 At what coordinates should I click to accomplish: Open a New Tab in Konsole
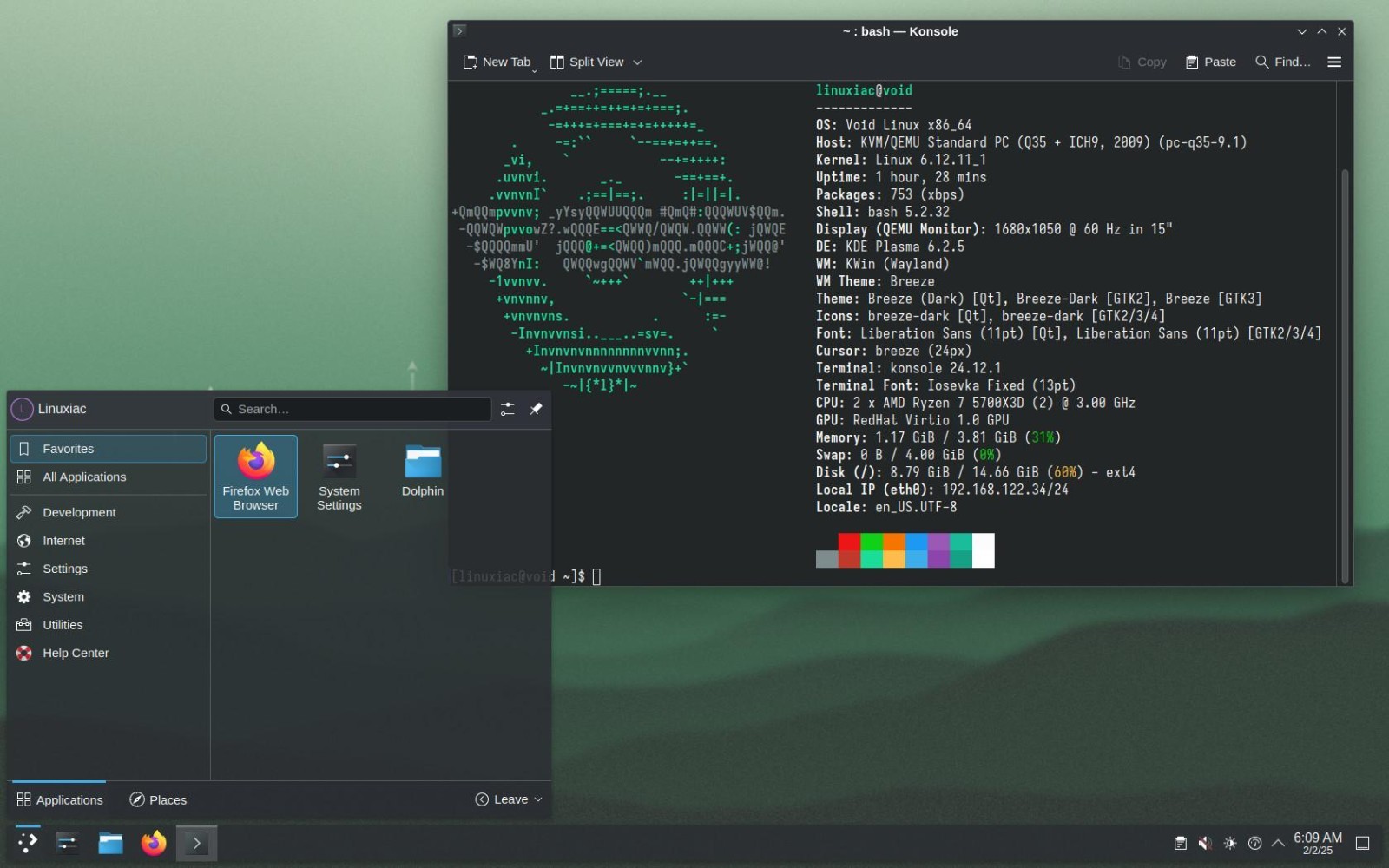tap(496, 62)
